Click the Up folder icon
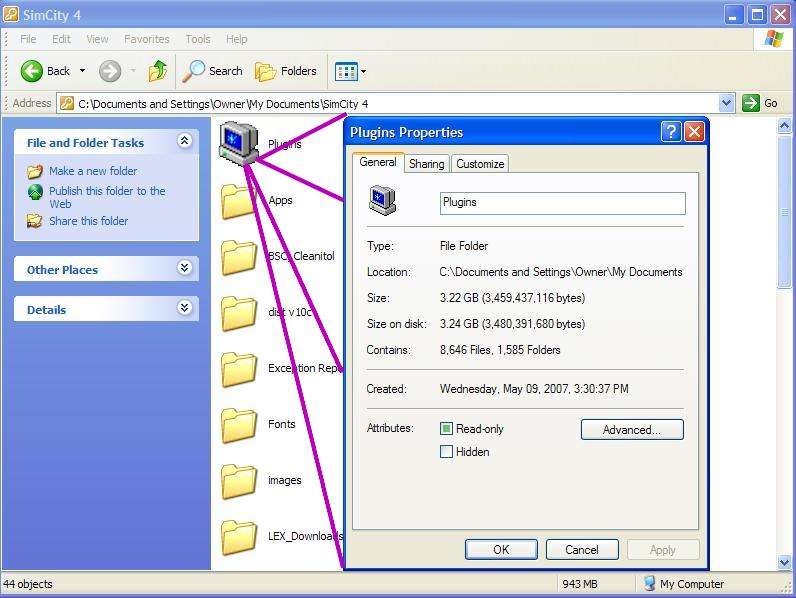796x598 pixels. click(158, 71)
